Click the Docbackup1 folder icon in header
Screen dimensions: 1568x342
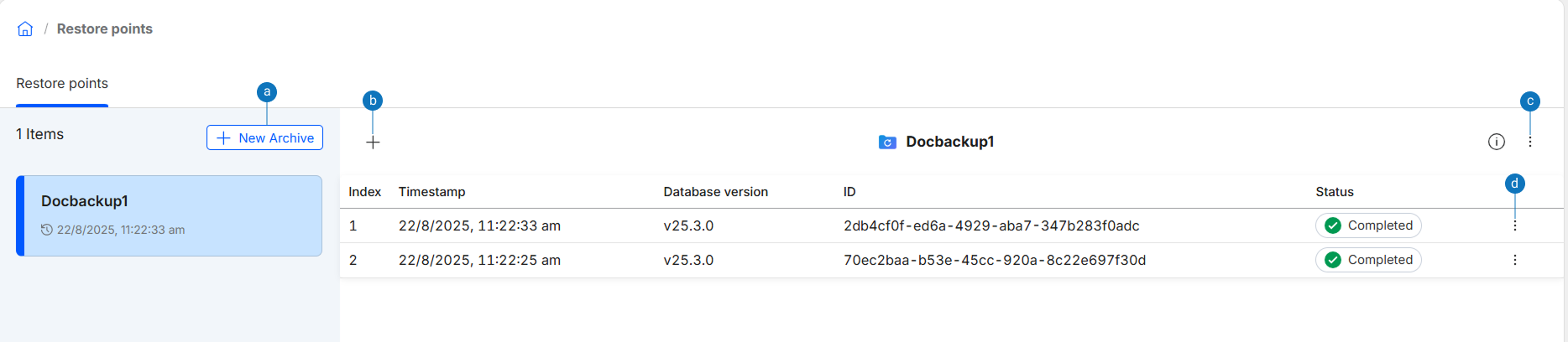[x=887, y=142]
